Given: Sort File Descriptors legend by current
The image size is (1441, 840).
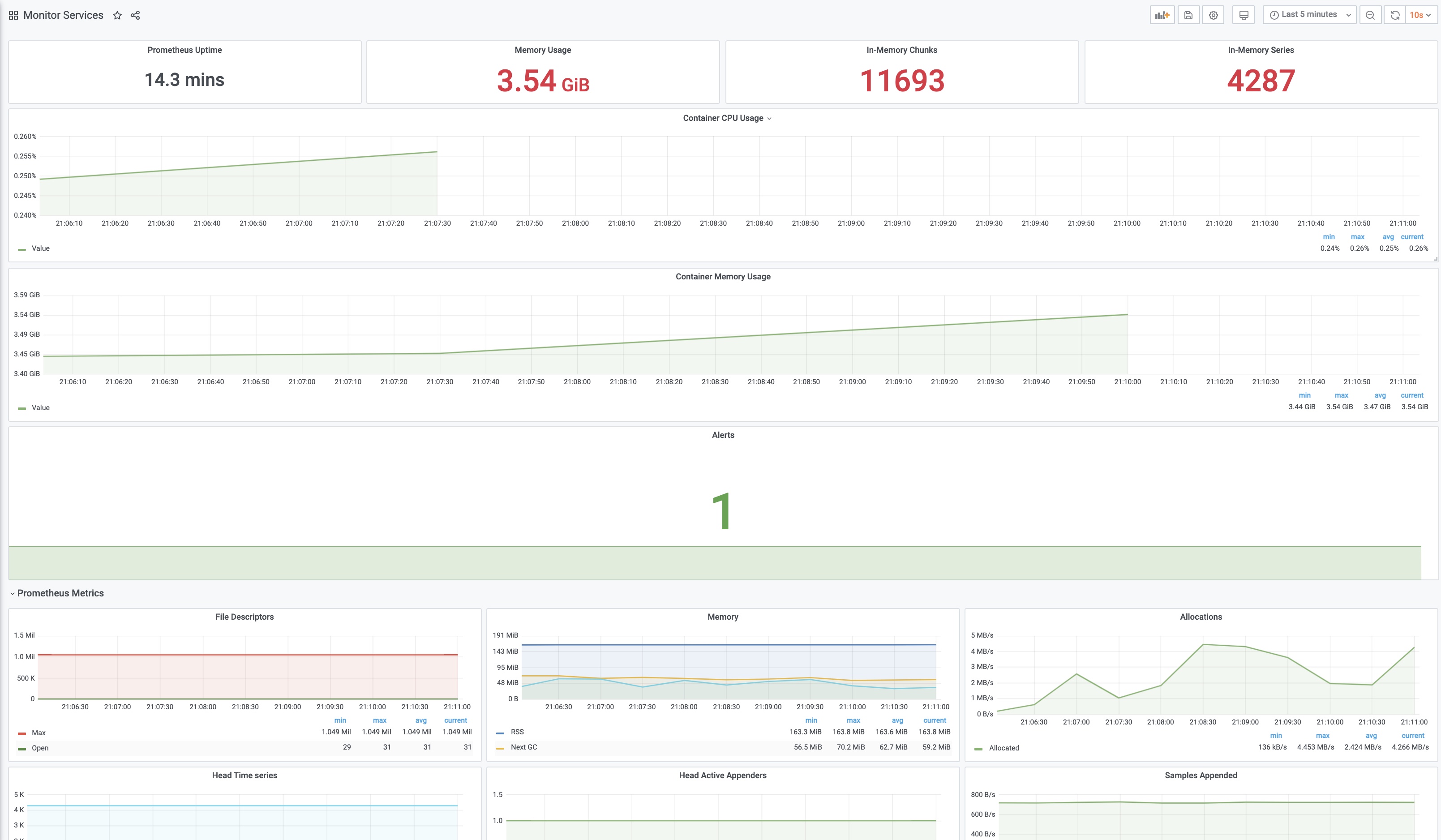Looking at the screenshot, I should click(x=456, y=721).
